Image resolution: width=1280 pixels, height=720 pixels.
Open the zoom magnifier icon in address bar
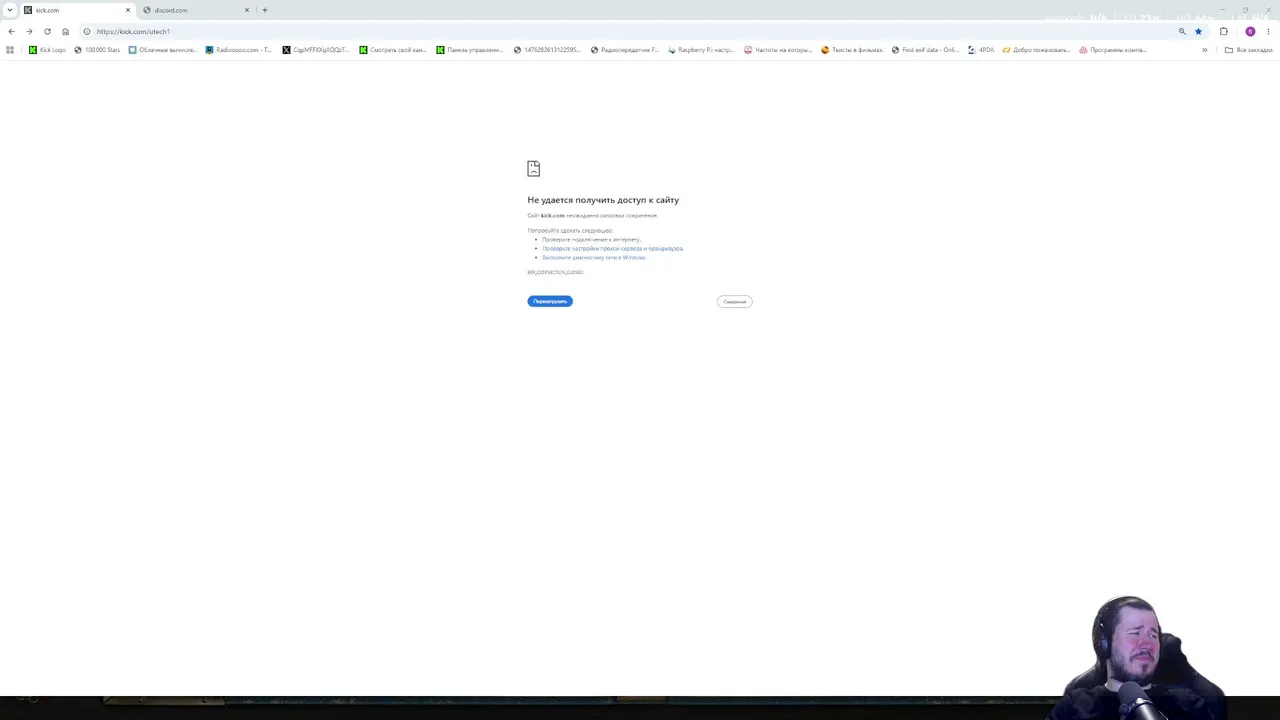pos(1182,31)
